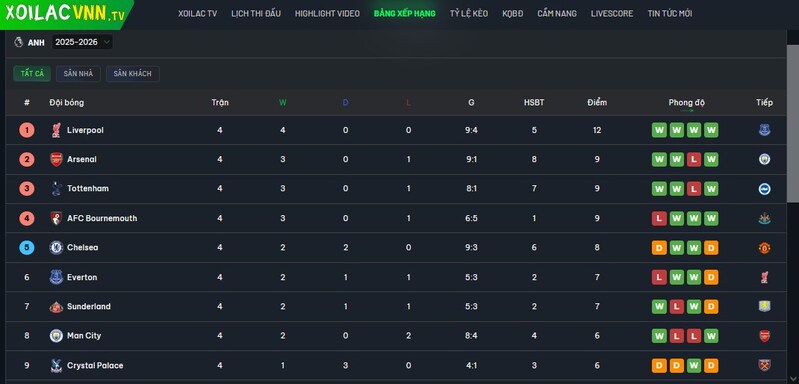The height and width of the screenshot is (384, 799).
Task: Click the Đội bóng column header
Action: (67, 103)
